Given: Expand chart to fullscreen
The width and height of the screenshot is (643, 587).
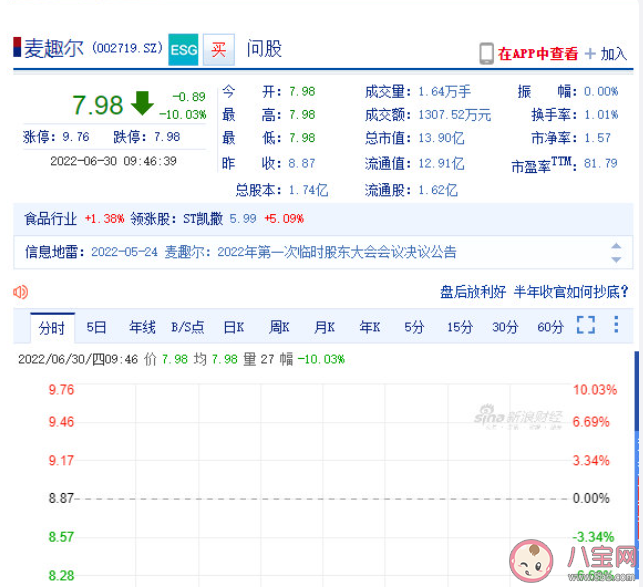Looking at the screenshot, I should (586, 325).
